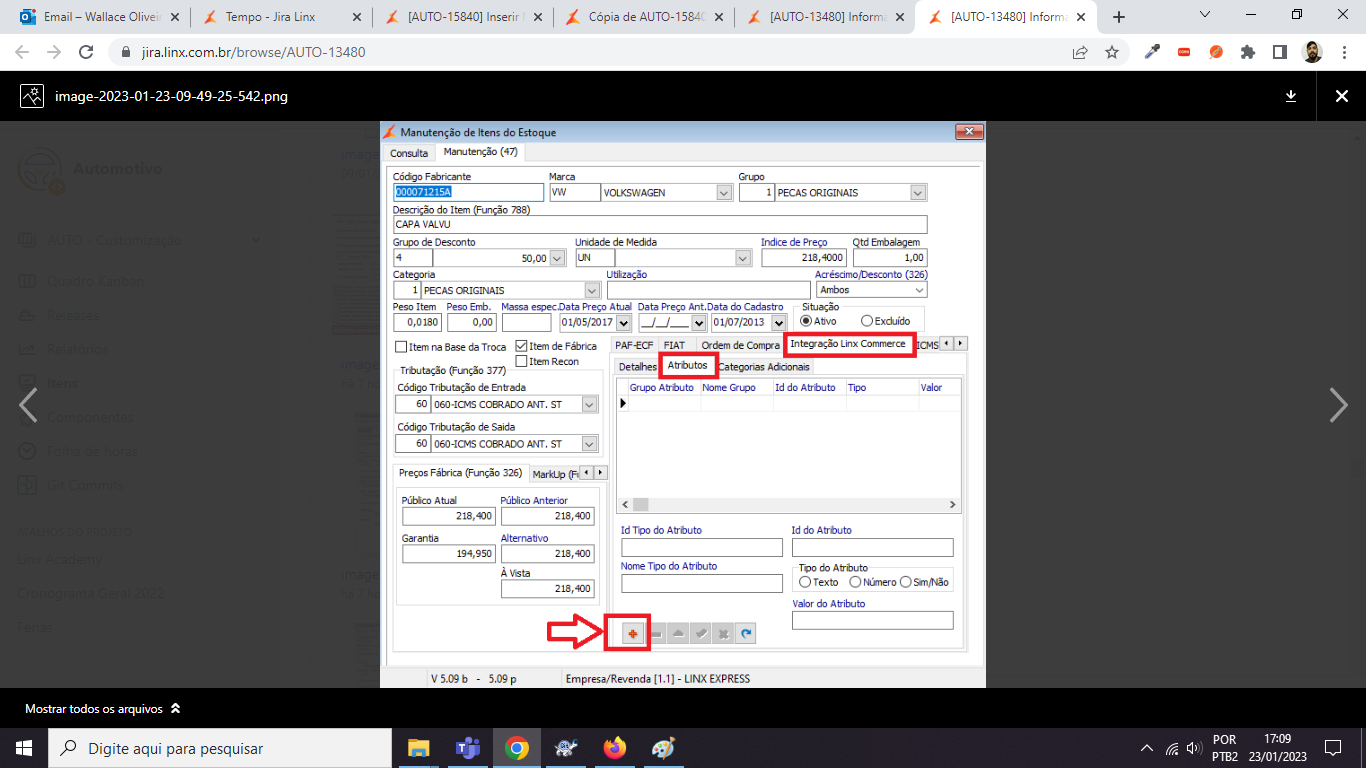The image size is (1366, 768).
Task: Uncheck the Item de Fábrica checkbox
Action: (x=521, y=346)
